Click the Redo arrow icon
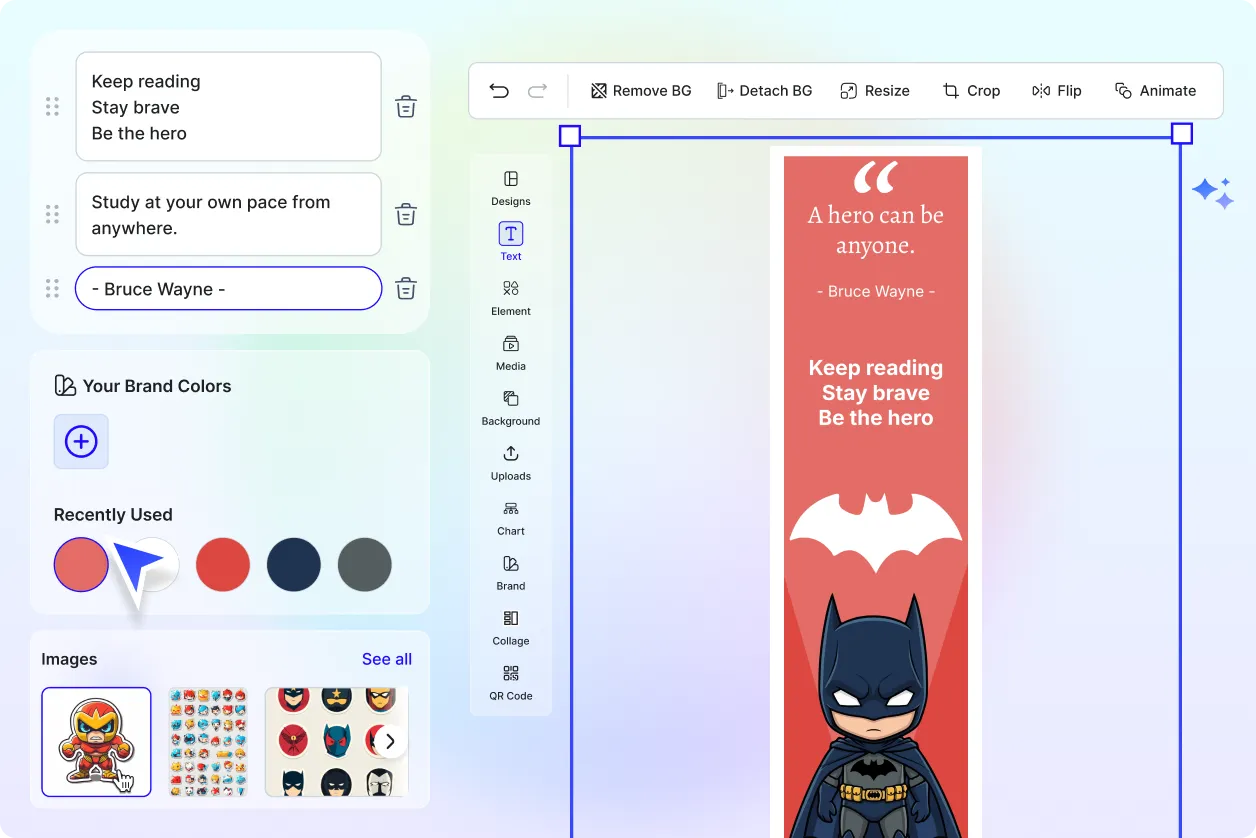Screen dimensions: 1256x838 click(537, 91)
